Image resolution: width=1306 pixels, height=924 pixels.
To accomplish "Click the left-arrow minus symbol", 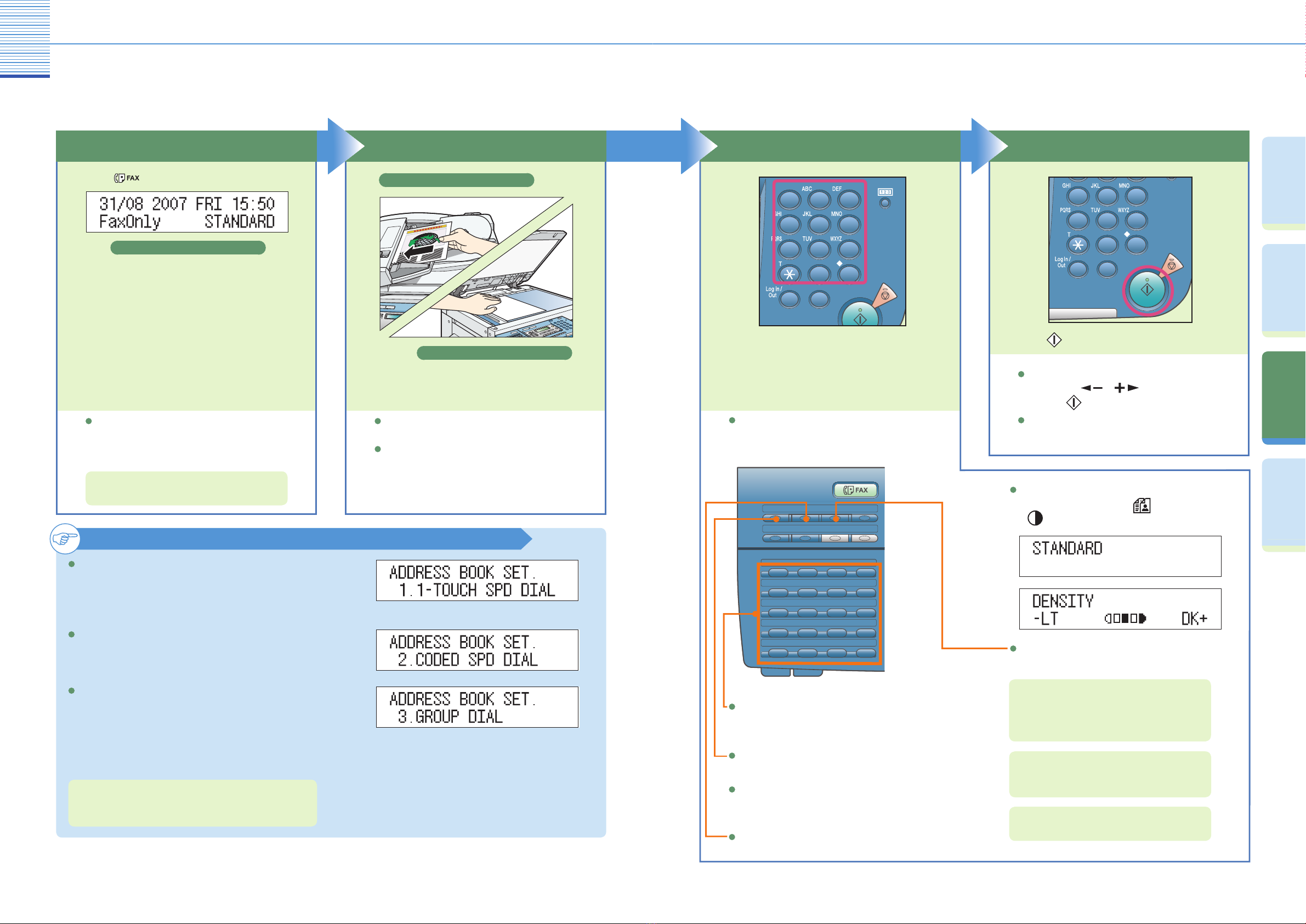I will point(1092,388).
